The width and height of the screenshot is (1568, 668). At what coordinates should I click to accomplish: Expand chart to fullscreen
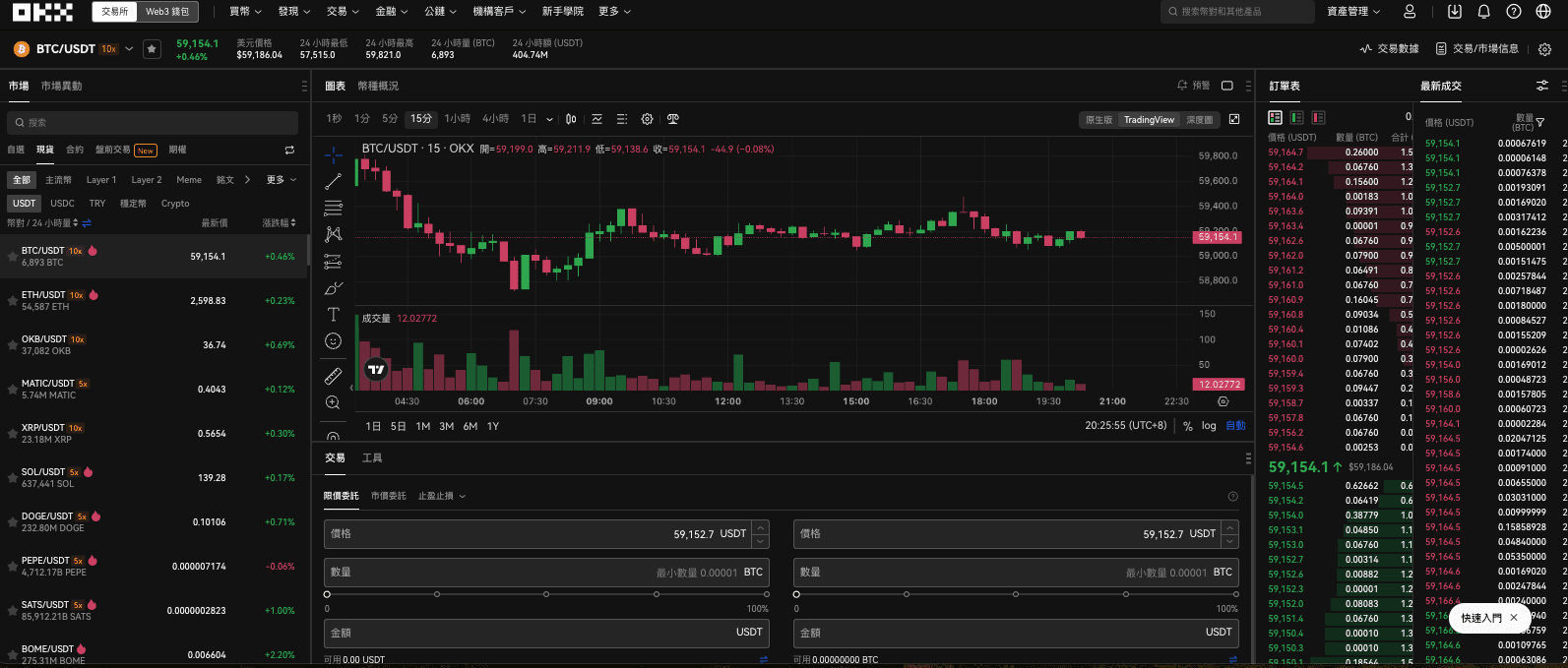[x=1234, y=119]
